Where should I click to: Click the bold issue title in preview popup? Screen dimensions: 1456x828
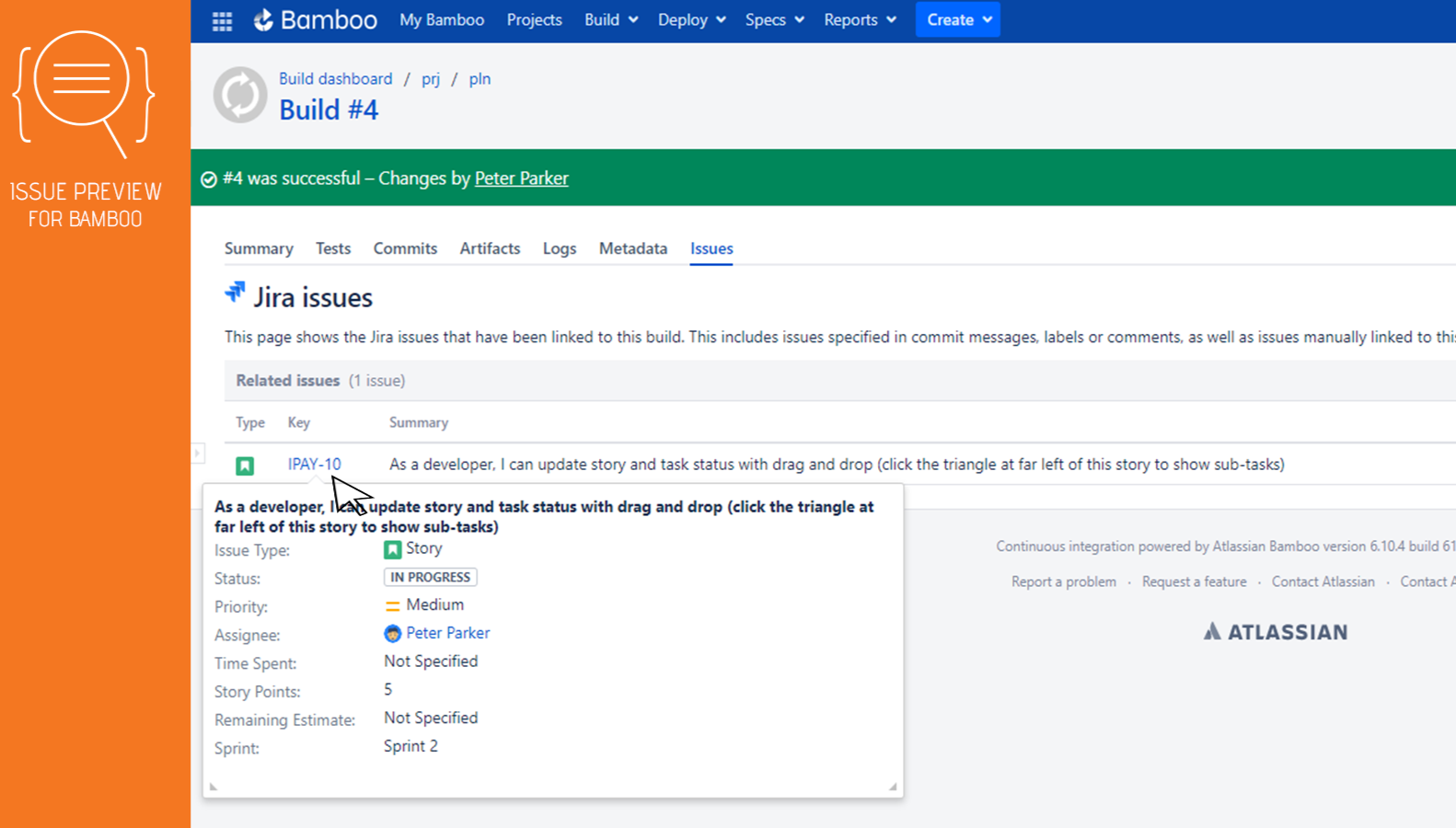544,516
